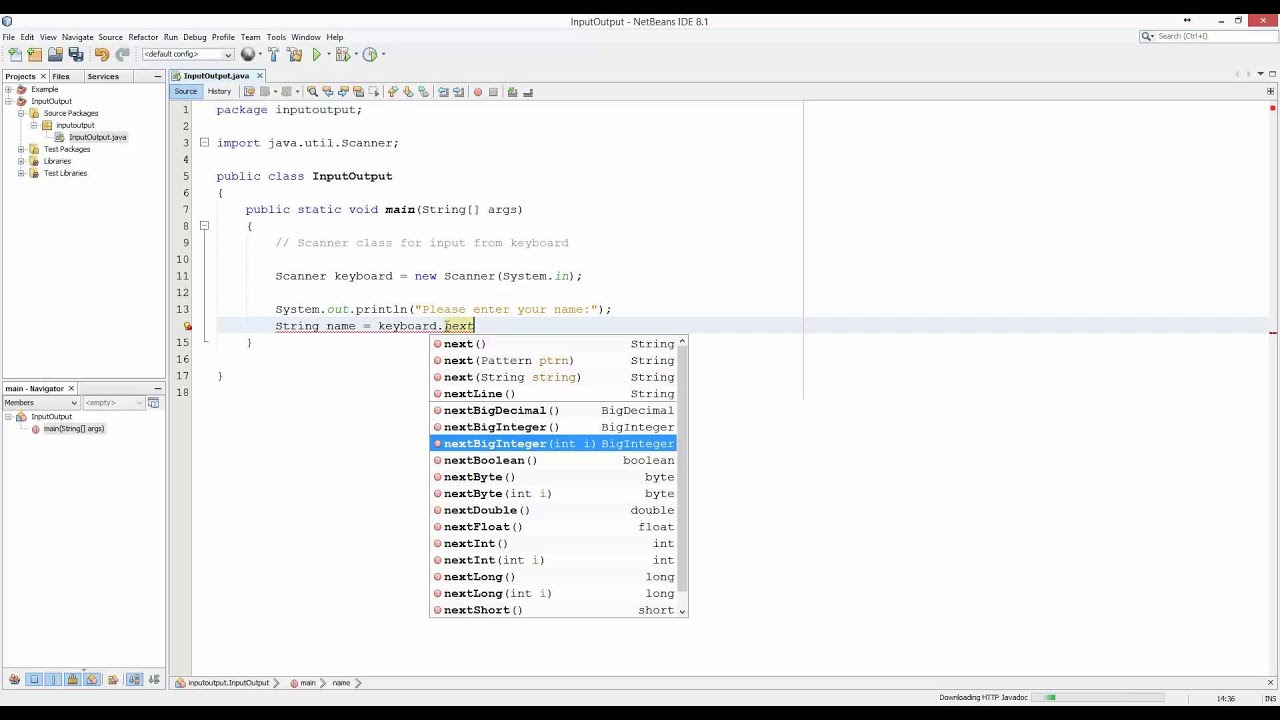Click the Profile Project icon
The width and height of the screenshot is (1280, 720).
(370, 55)
